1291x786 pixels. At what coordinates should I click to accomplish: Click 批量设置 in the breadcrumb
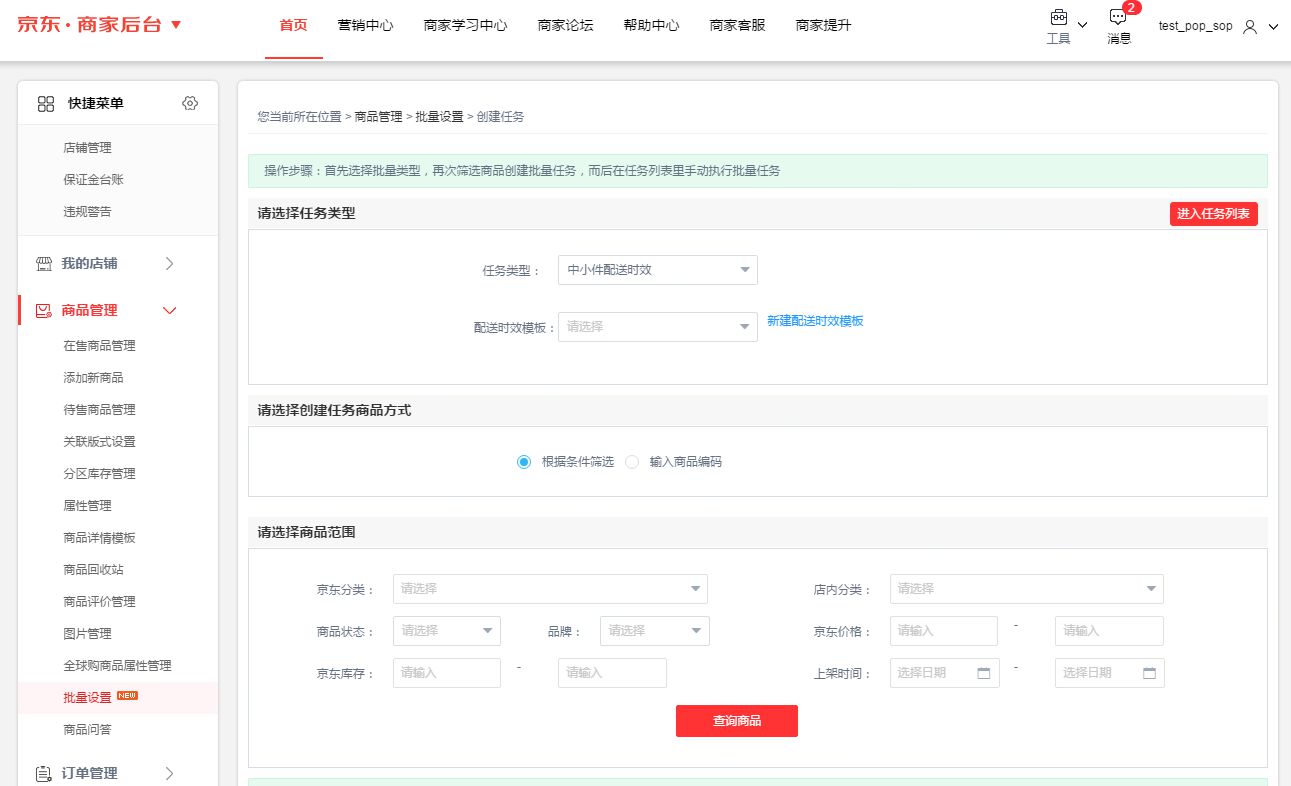[x=440, y=117]
